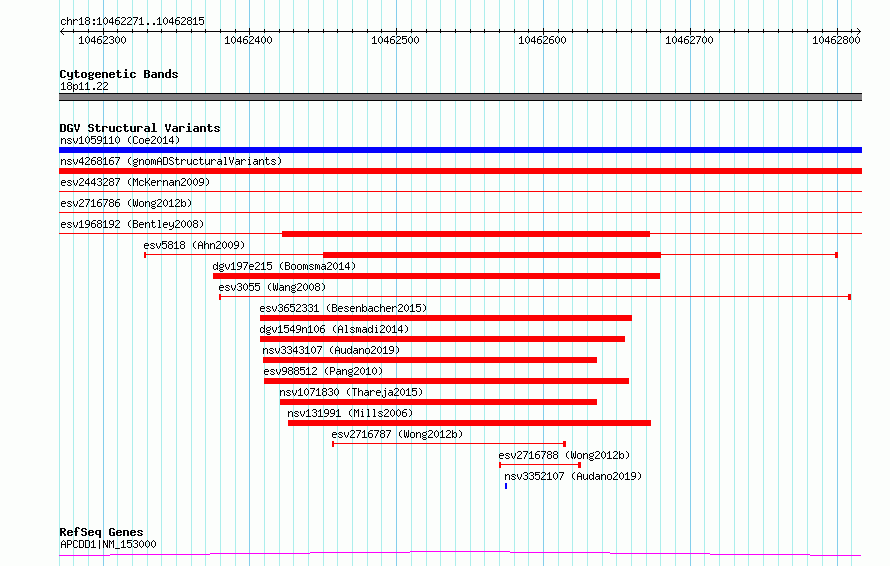Open the APCDD1|NM_153000 gene label
The image size is (890, 566).
(108, 544)
